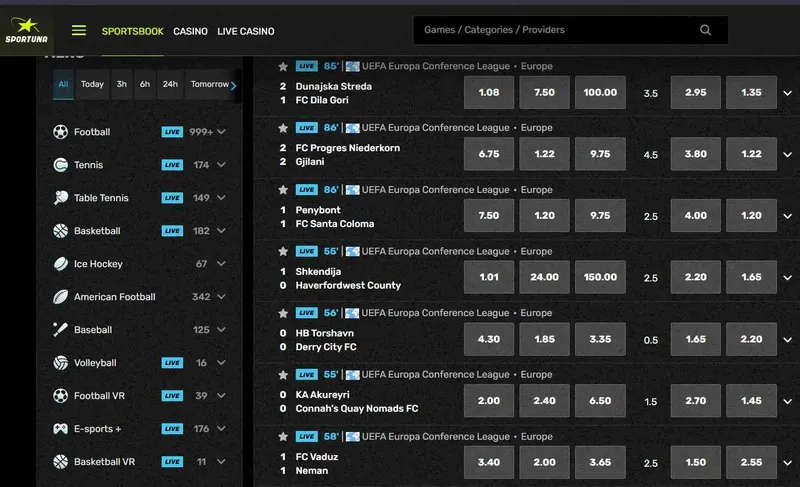This screenshot has height=487, width=800.
Task: Switch to the Casino tab
Action: [x=190, y=31]
